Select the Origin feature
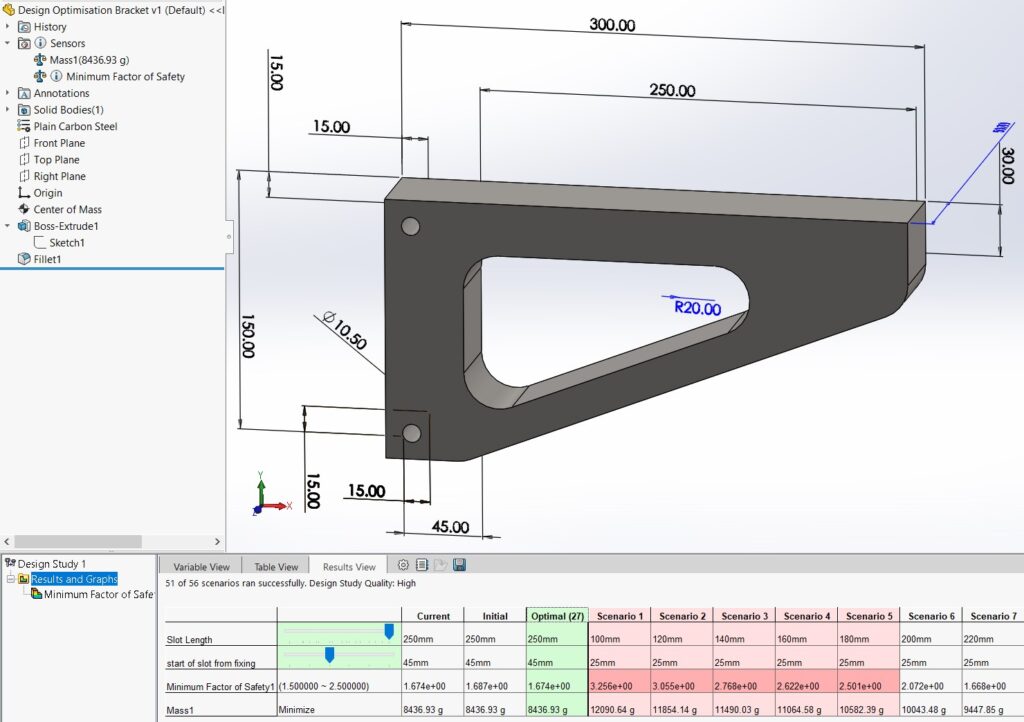The image size is (1024, 722). pos(47,193)
